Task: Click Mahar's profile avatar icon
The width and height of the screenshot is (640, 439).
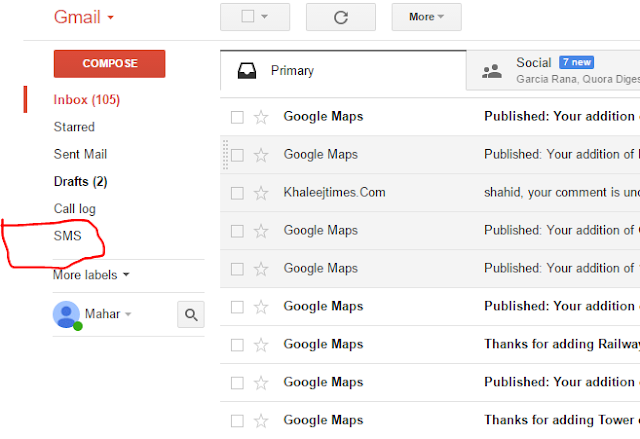Action: point(66,314)
